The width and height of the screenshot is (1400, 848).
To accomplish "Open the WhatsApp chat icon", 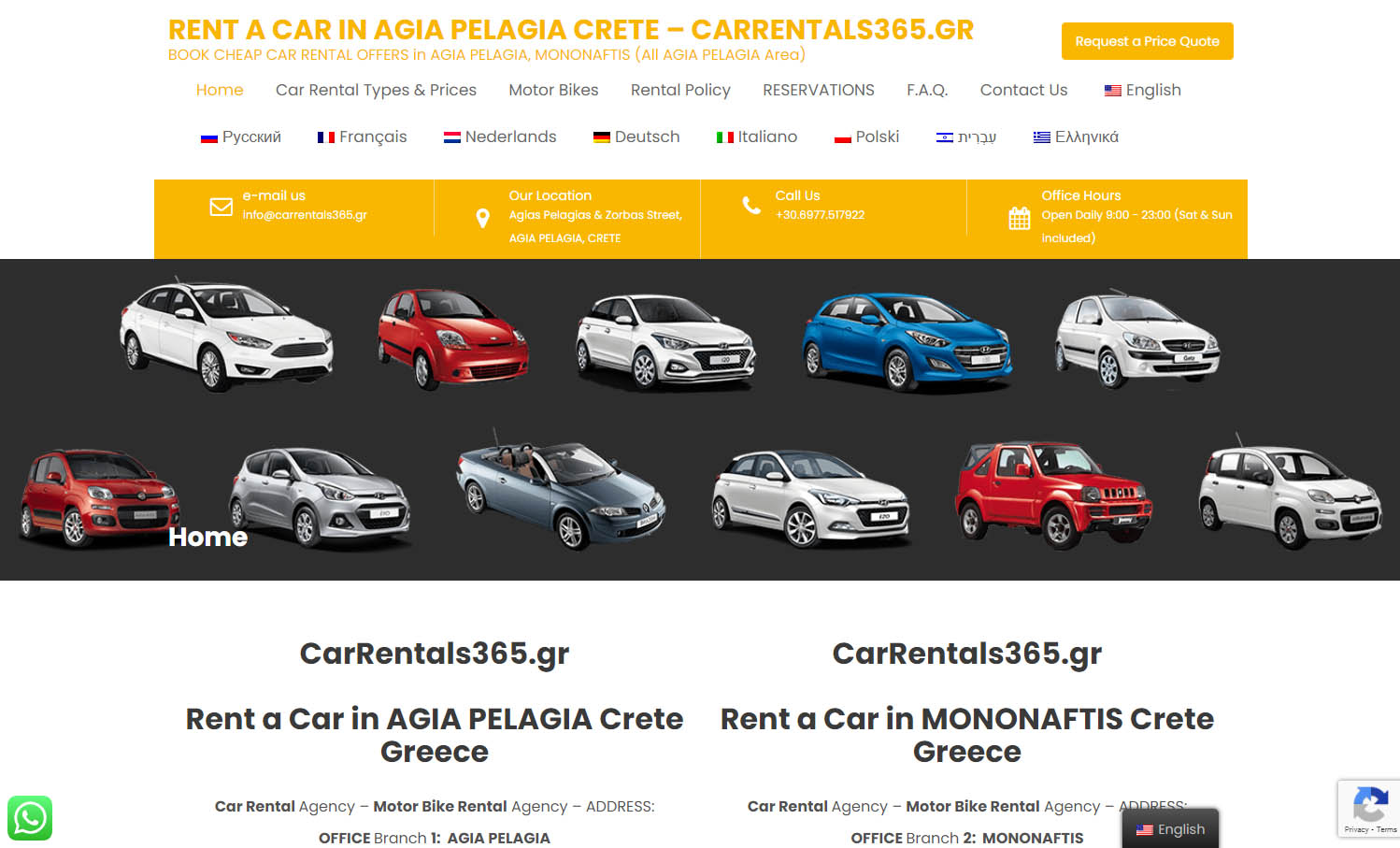I will pyautogui.click(x=30, y=818).
